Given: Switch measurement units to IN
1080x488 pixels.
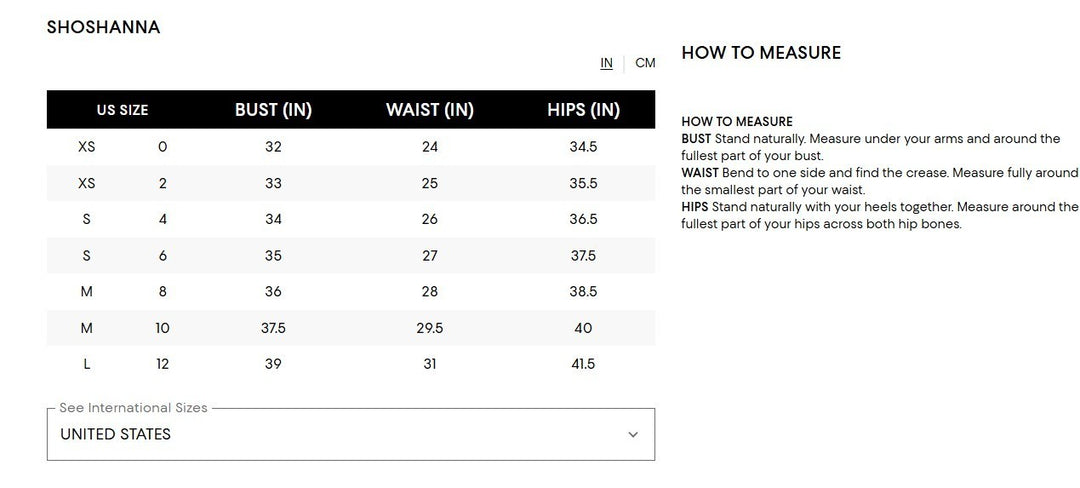Looking at the screenshot, I should pyautogui.click(x=606, y=63).
